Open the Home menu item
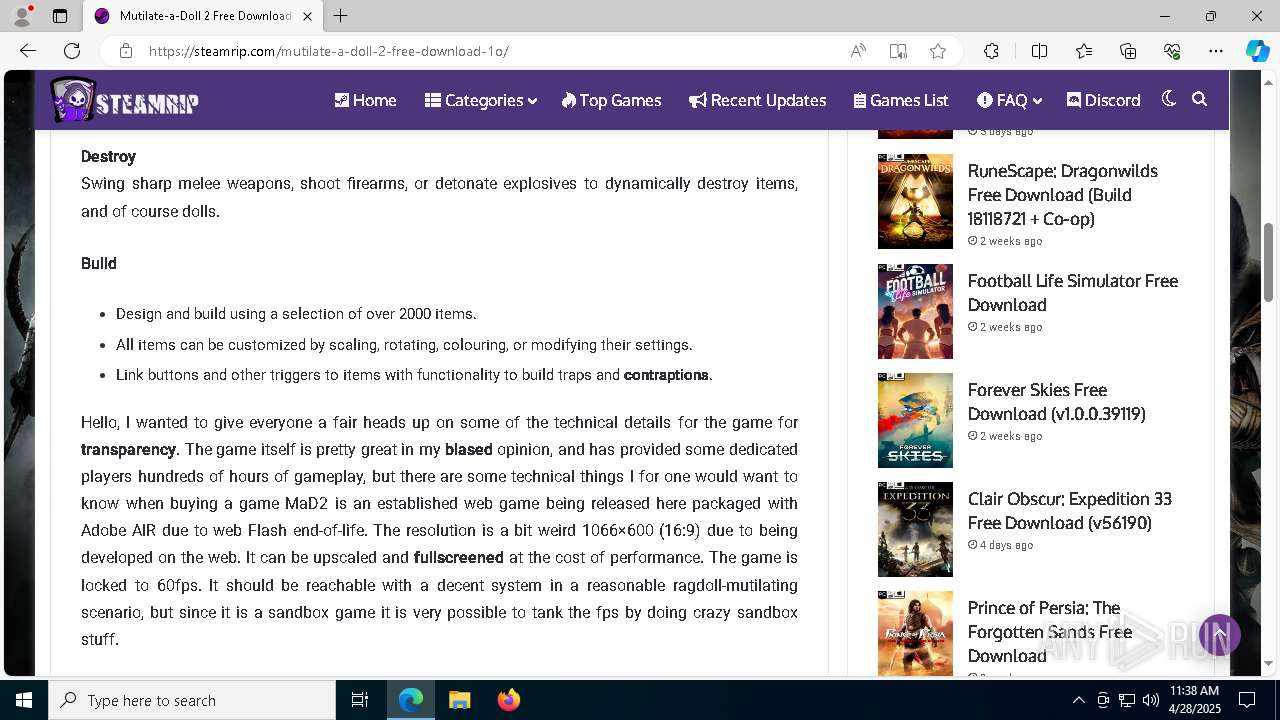Viewport: 1280px width, 720px height. point(365,100)
